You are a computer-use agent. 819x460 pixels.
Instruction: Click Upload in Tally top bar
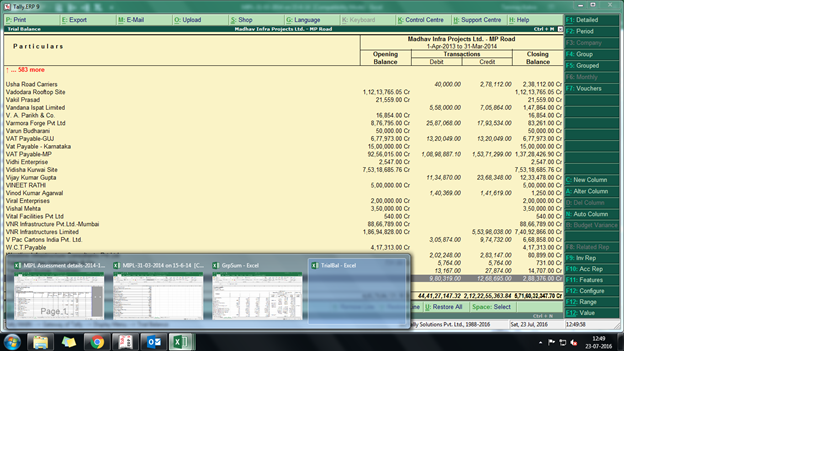200,20
